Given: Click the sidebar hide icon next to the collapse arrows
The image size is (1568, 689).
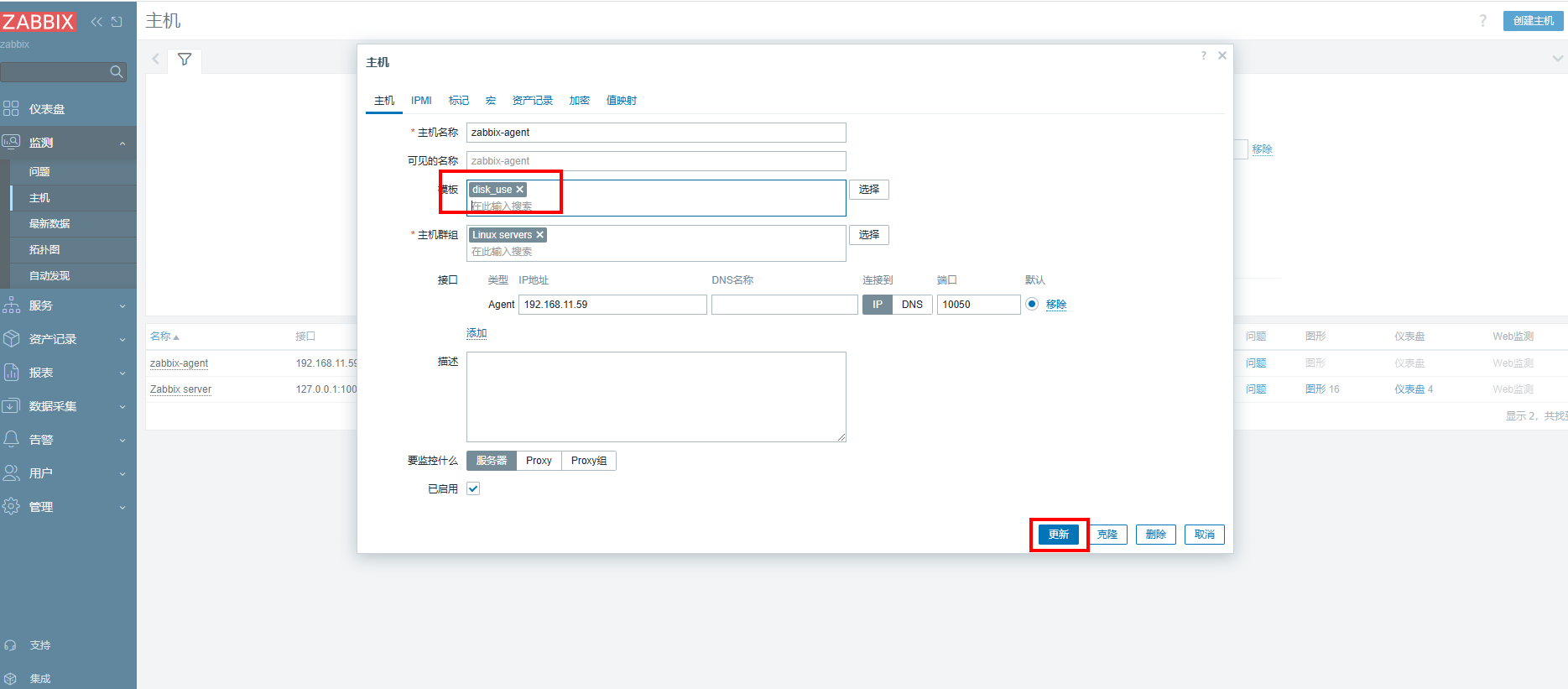Looking at the screenshot, I should click(x=117, y=22).
